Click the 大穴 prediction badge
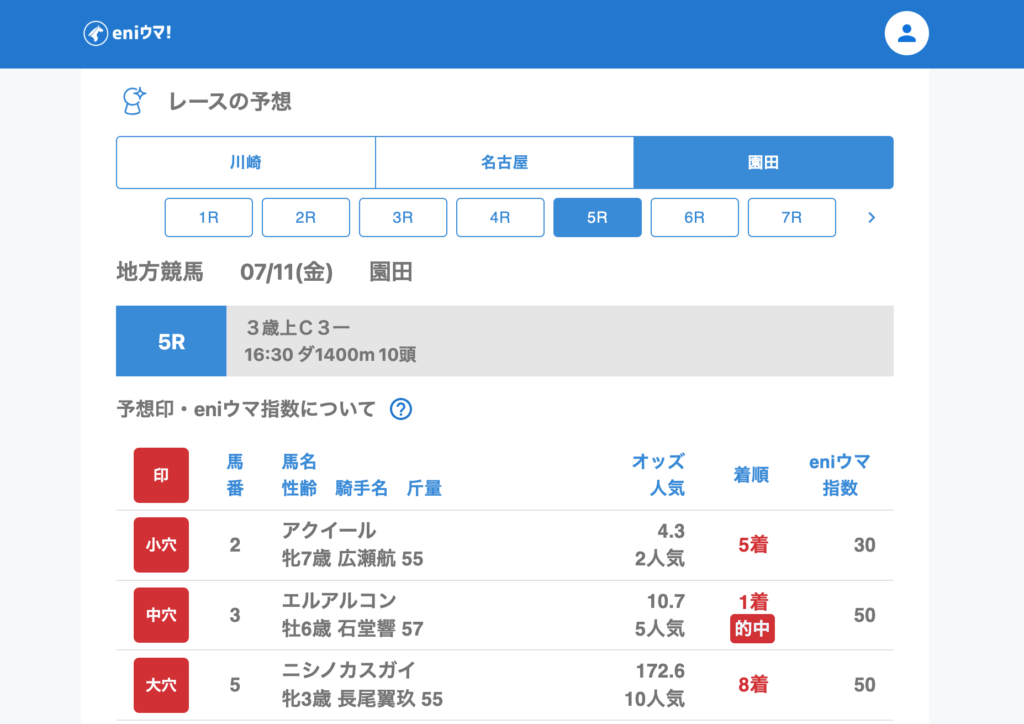The image size is (1024, 724). click(161, 685)
